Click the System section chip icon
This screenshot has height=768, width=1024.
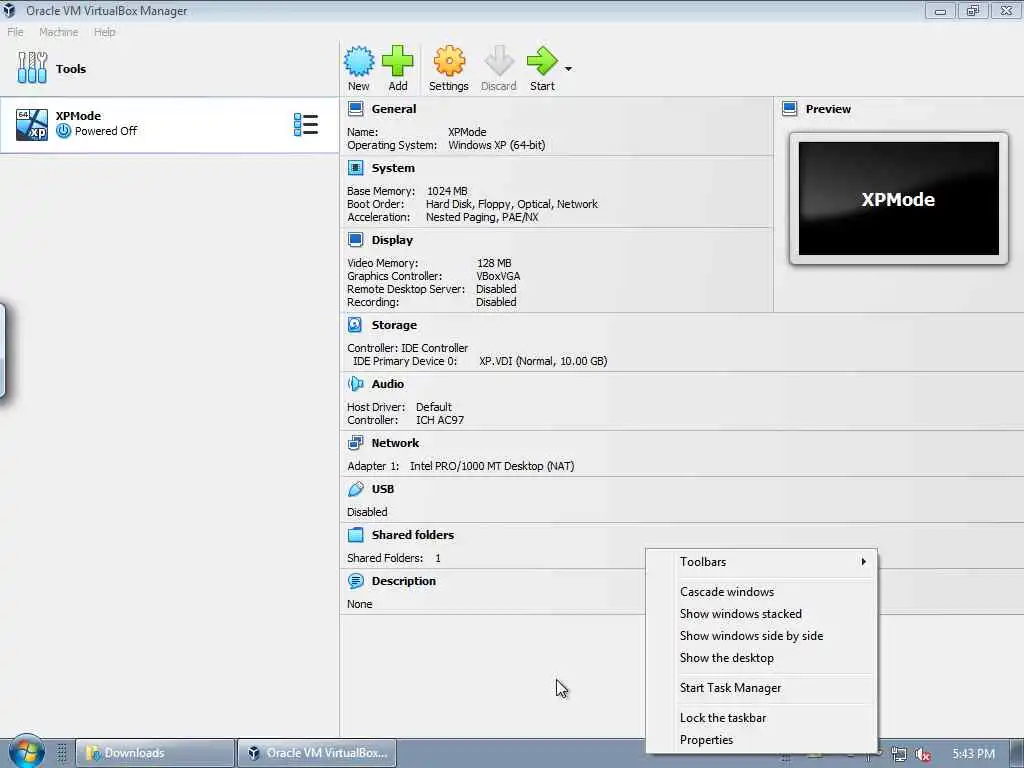[355, 168]
